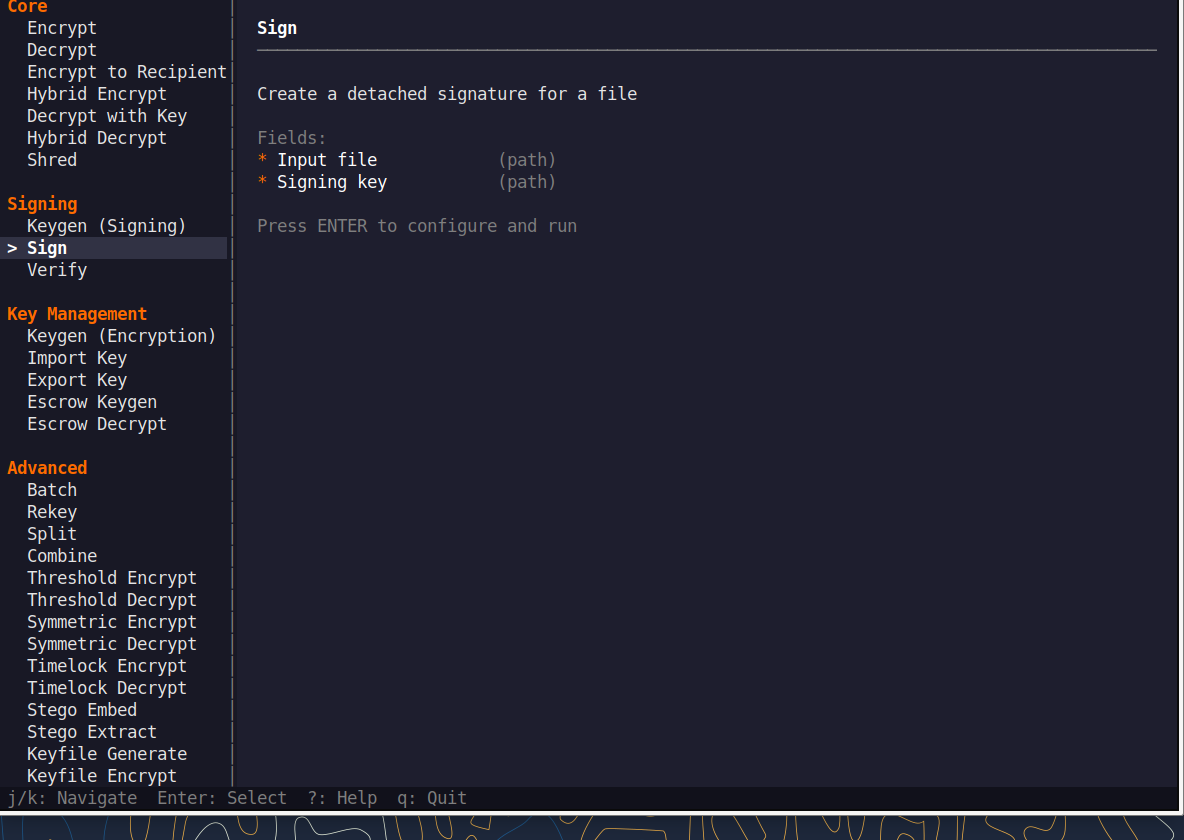The height and width of the screenshot is (840, 1184).
Task: Open Stego Extract
Action: click(x=92, y=731)
